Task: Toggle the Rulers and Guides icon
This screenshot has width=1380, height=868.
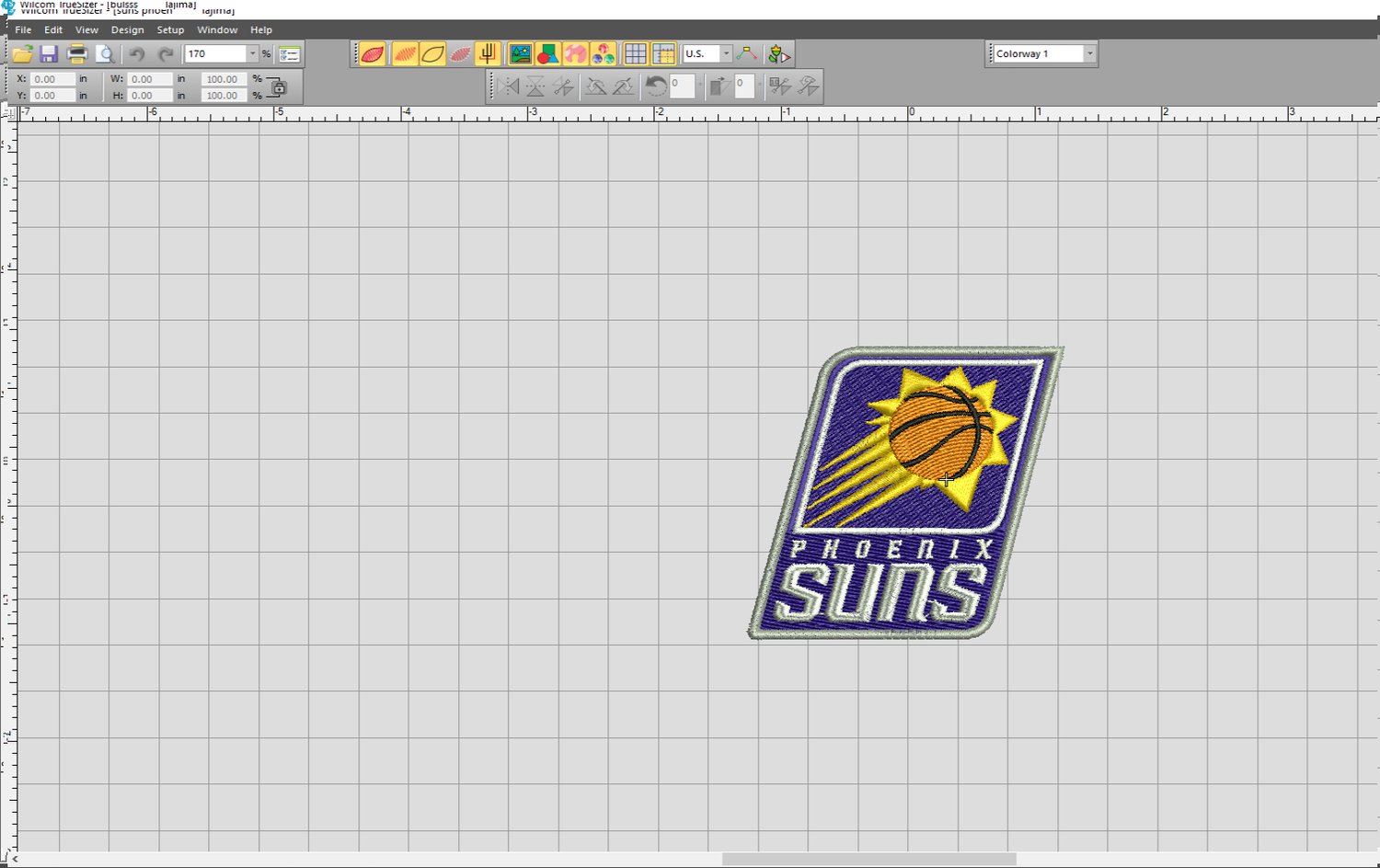Action: tap(662, 54)
